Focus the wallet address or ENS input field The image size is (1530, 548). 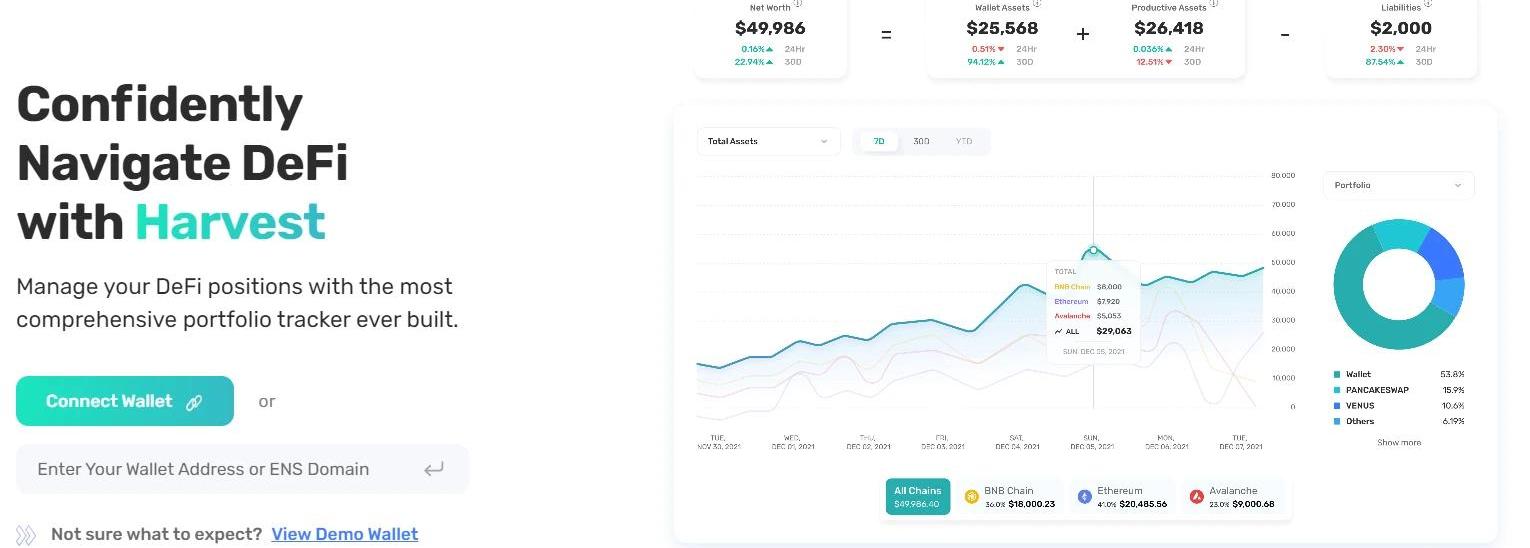(220, 469)
